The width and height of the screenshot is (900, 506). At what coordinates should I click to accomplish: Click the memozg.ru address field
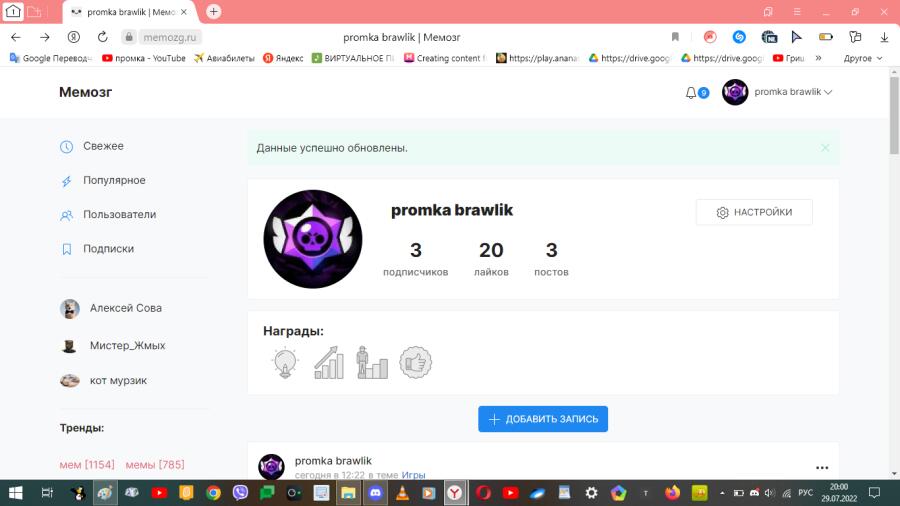[169, 37]
